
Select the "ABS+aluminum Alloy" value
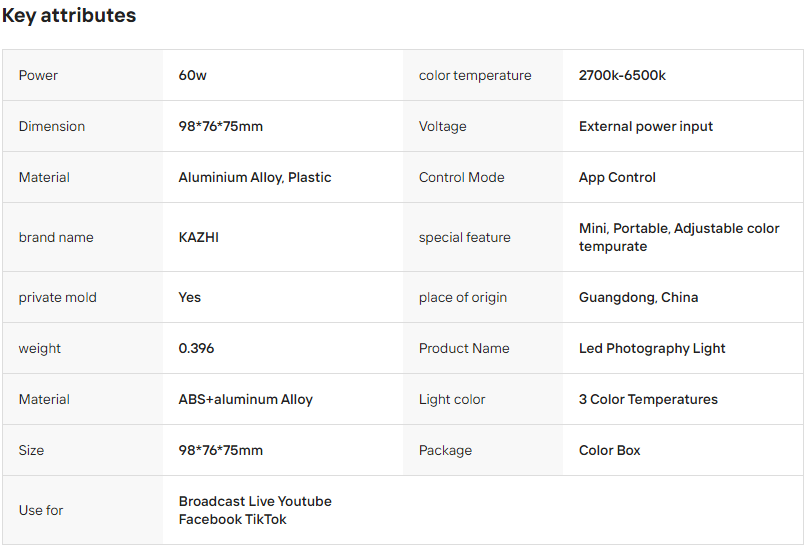(x=245, y=399)
